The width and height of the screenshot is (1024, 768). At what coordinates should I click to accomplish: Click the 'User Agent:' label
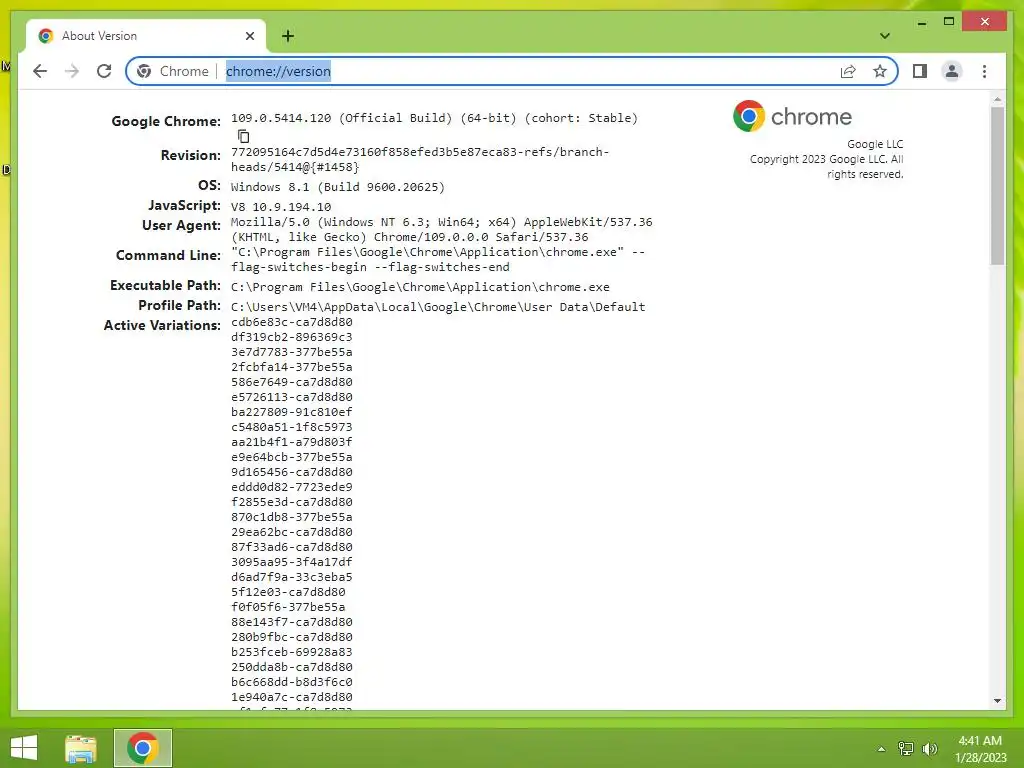point(182,225)
